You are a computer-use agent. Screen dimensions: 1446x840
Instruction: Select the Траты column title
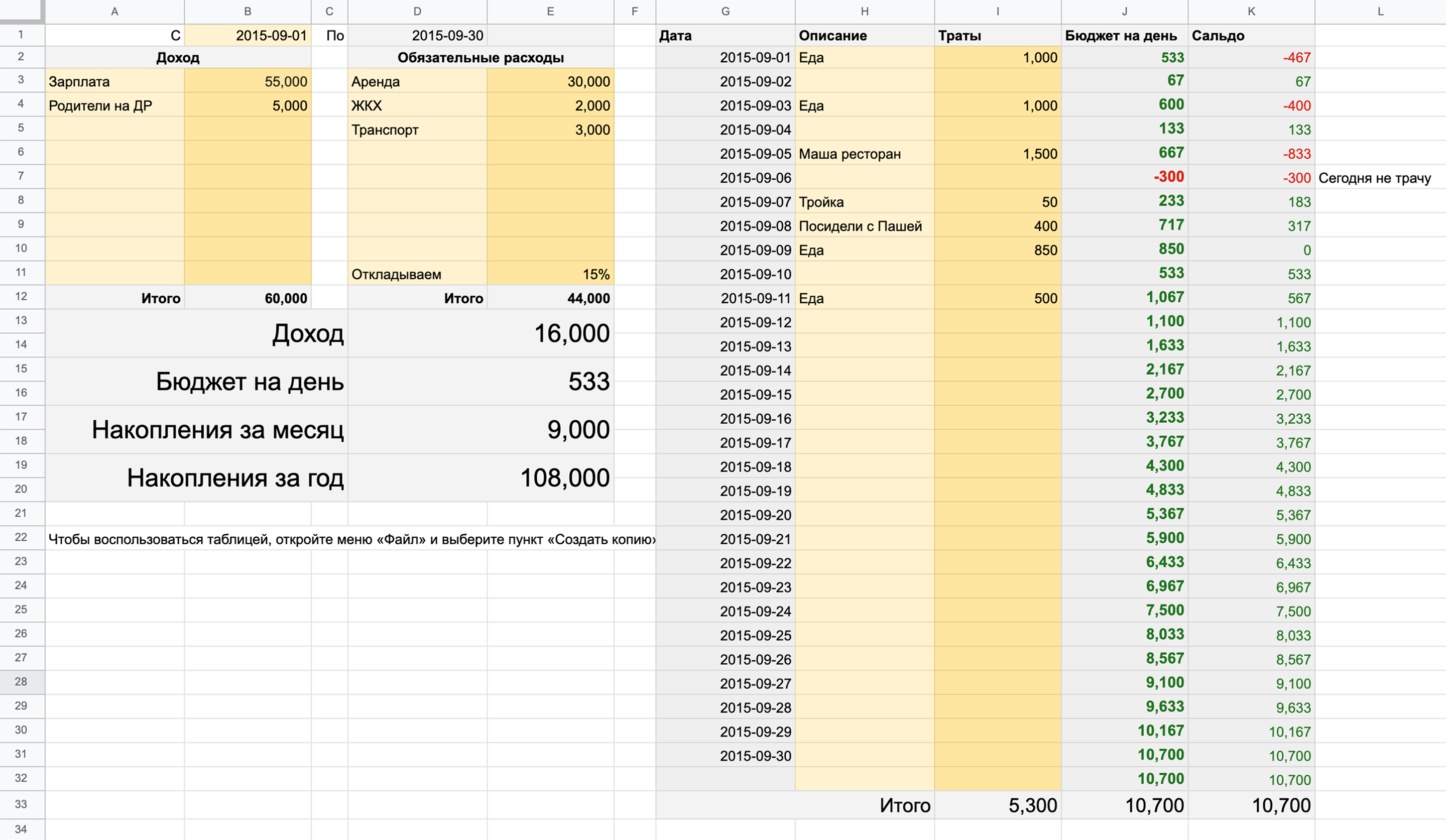pyautogui.click(x=998, y=36)
